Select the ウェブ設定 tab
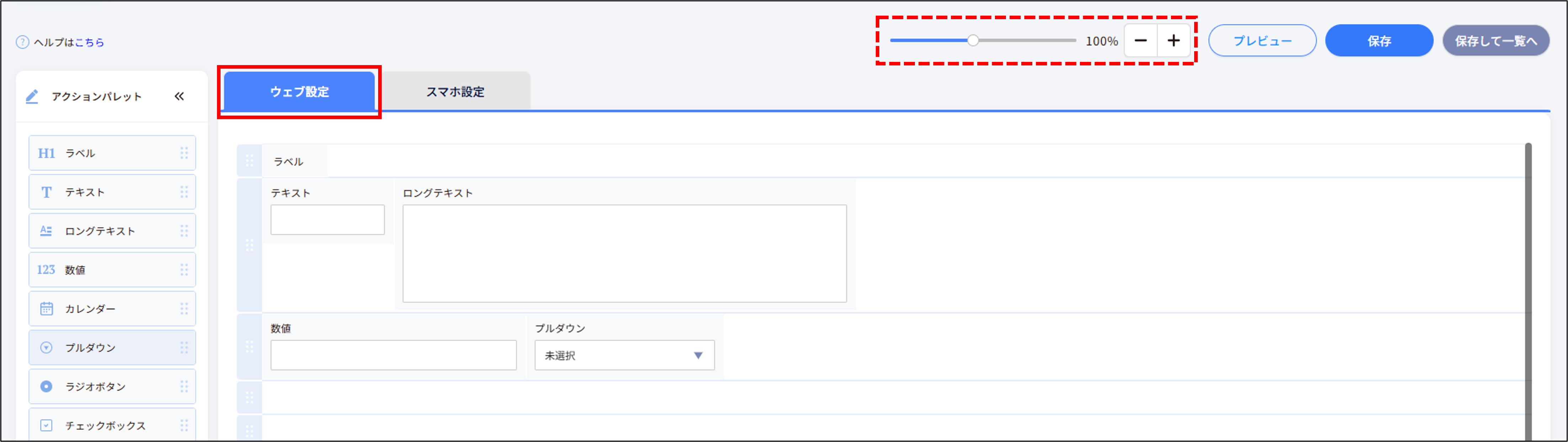Screen dimensions: 1568x442 pyautogui.click(x=300, y=92)
